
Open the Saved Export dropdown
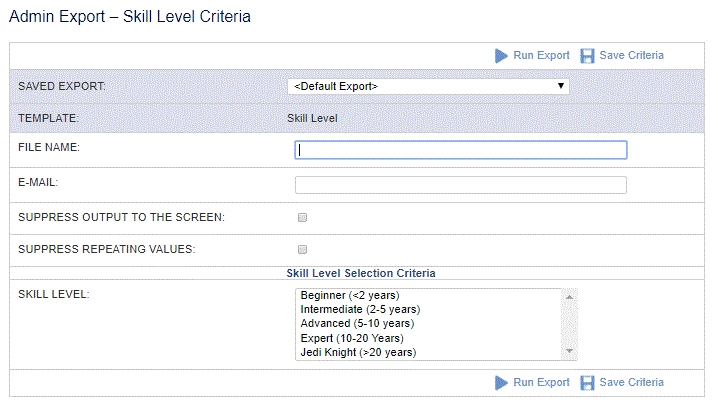(429, 86)
